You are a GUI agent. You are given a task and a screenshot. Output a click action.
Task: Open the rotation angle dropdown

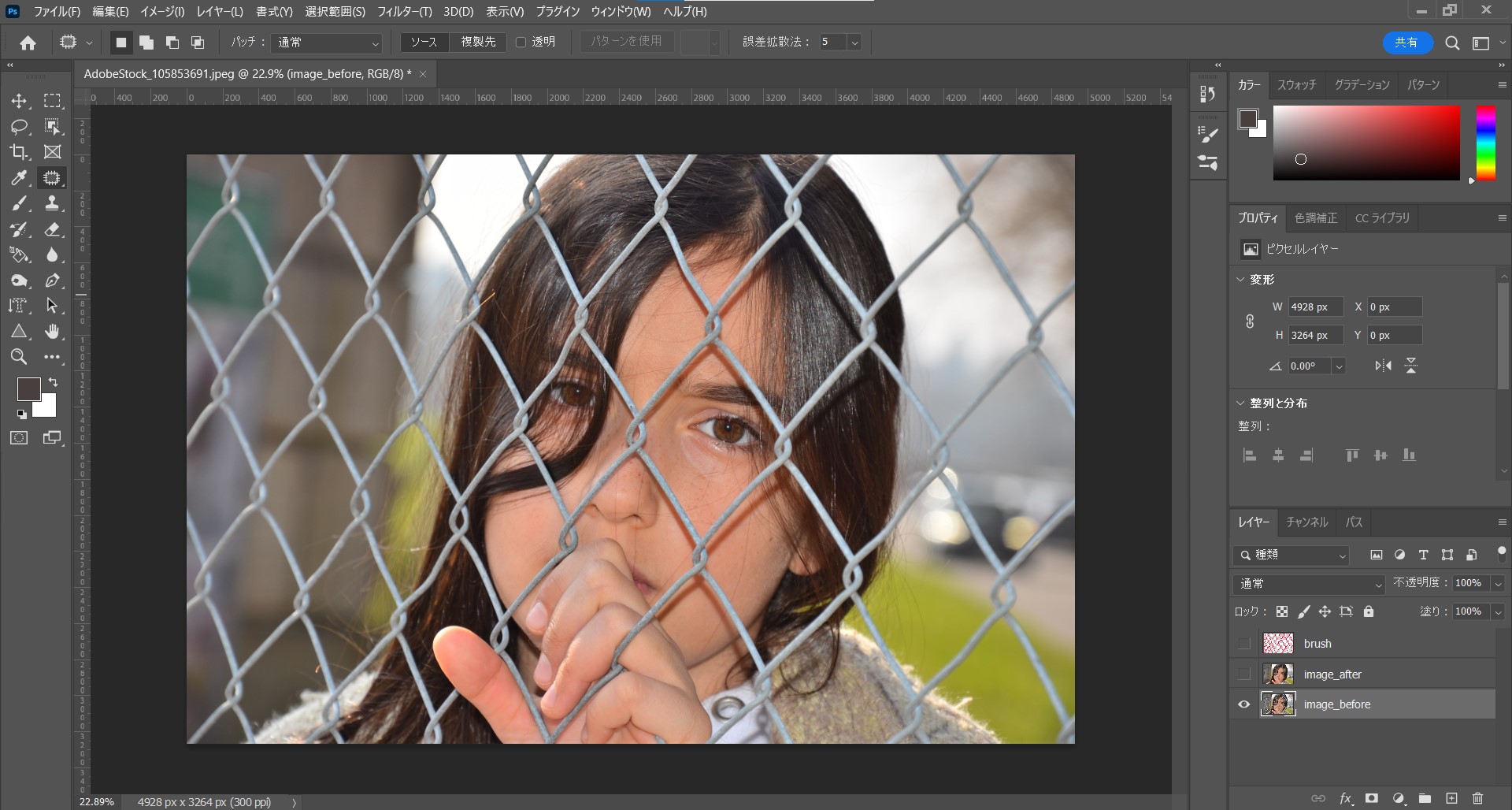click(x=1339, y=366)
